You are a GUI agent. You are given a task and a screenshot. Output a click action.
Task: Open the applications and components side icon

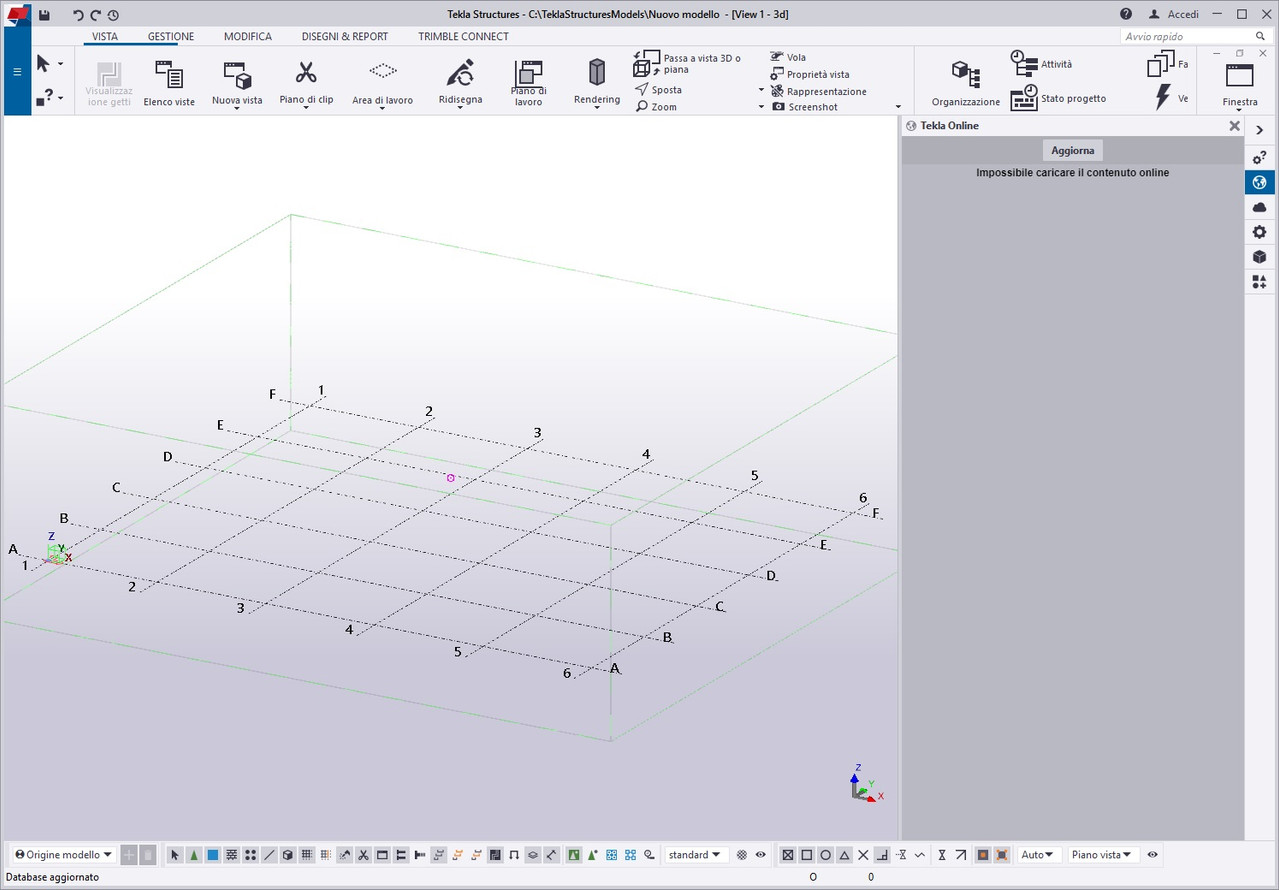click(x=1260, y=282)
